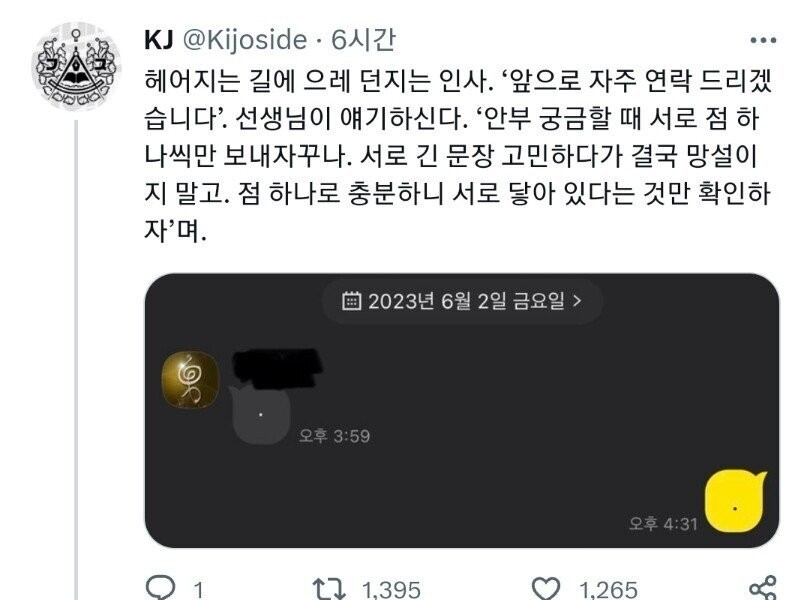Screen dimensions: 810x600
Task: Open the 6시간 timestamp link
Action: pos(363,39)
